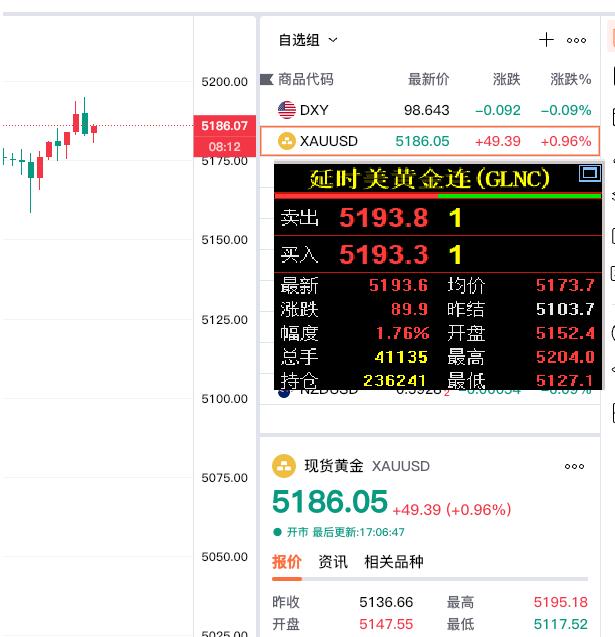
Task: Sort by 涨跌 column header
Action: coord(507,79)
